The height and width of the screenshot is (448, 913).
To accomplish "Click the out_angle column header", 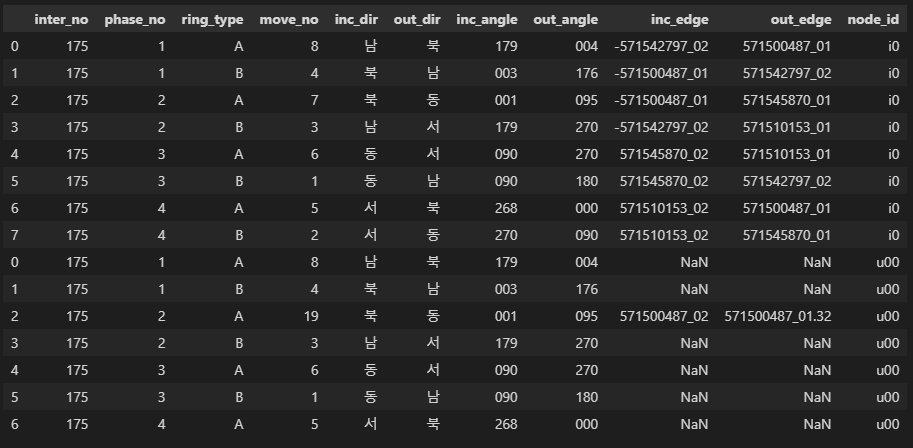I will tap(565, 19).
